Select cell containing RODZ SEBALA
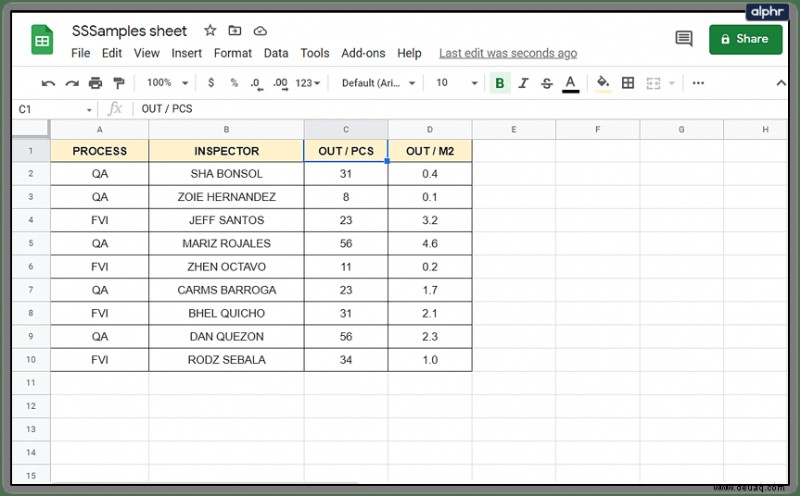This screenshot has height=496, width=800. point(226,360)
